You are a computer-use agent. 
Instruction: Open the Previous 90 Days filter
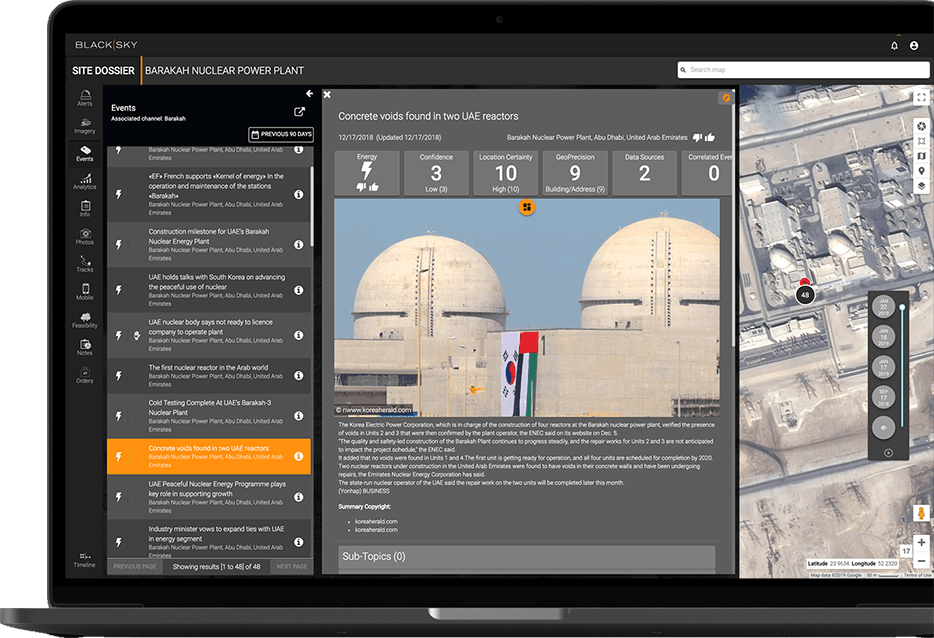[x=281, y=135]
